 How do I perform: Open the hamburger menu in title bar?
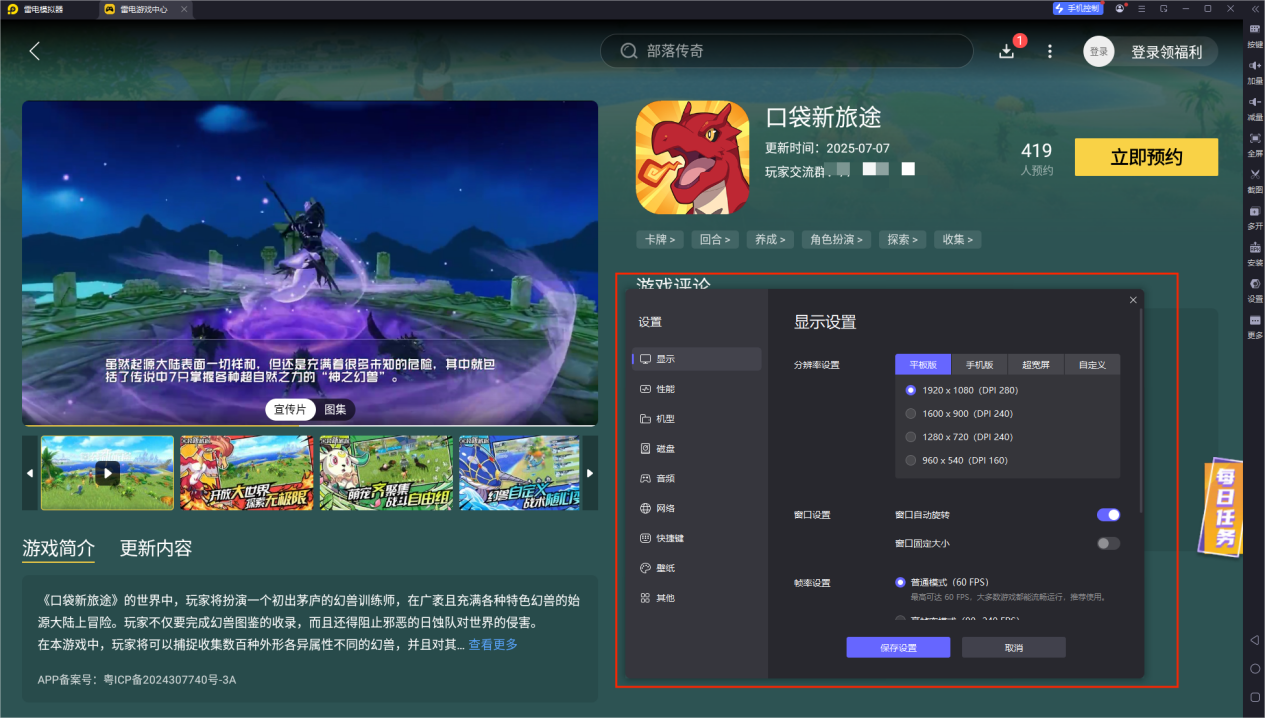tap(1142, 8)
